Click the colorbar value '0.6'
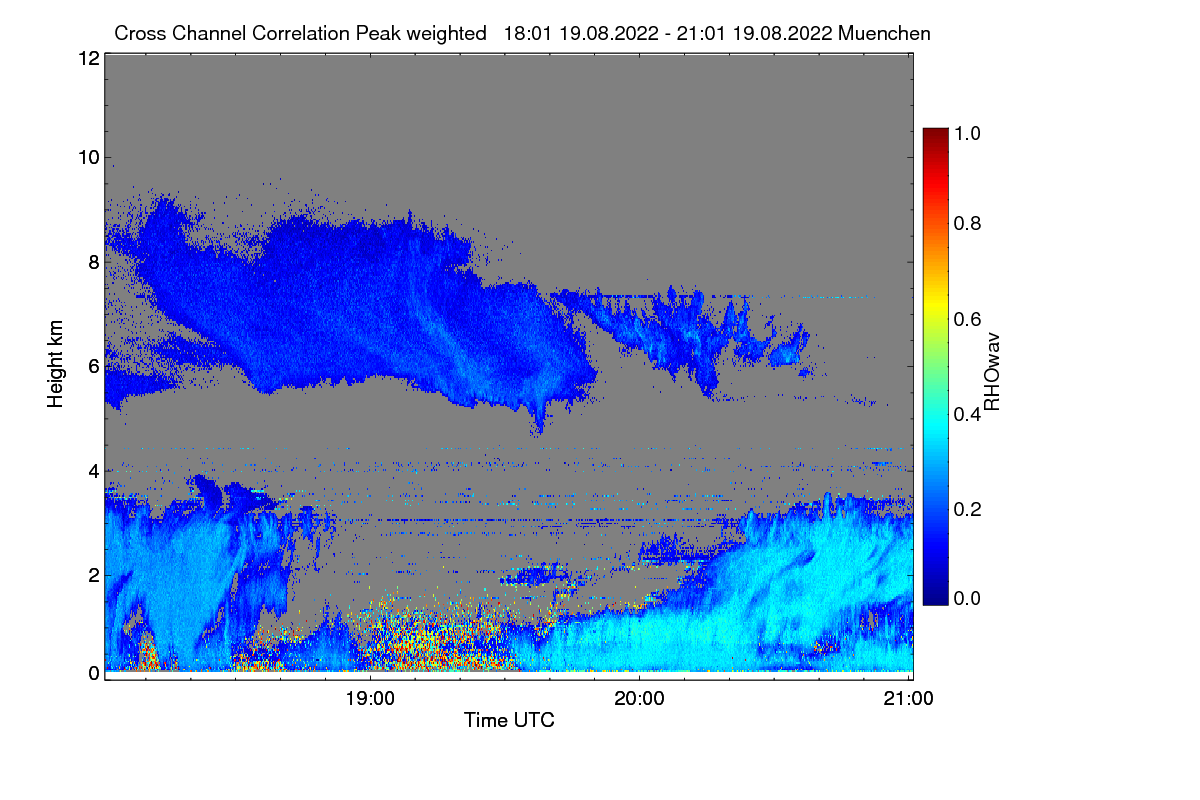The image size is (1200, 800). (x=969, y=318)
